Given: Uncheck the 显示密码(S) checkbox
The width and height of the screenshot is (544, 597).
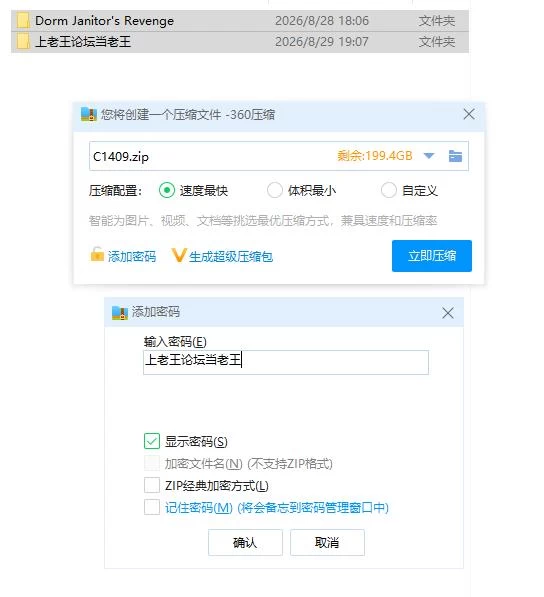Looking at the screenshot, I should pos(152,441).
